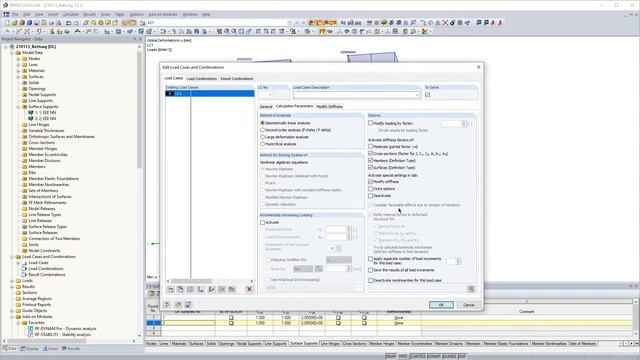This screenshot has height=360, width=640.
Task: Open the Nodal Supports table tab at the bottom
Action: [249, 344]
